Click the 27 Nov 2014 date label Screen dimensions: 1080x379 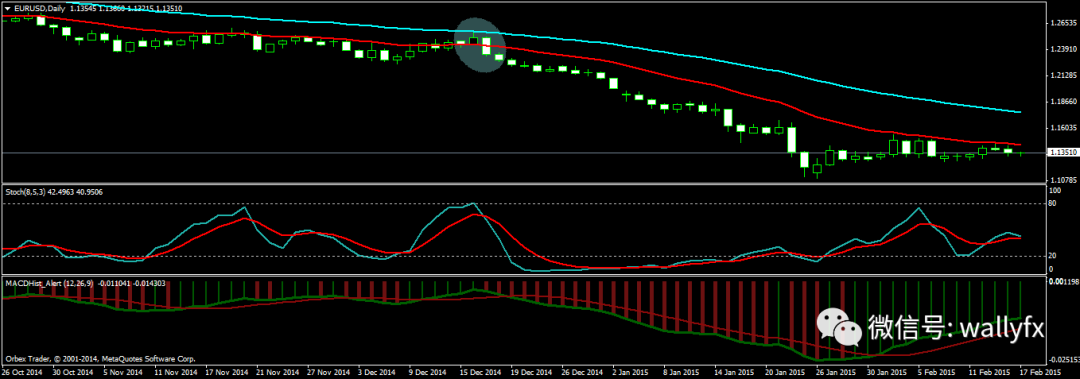click(329, 372)
